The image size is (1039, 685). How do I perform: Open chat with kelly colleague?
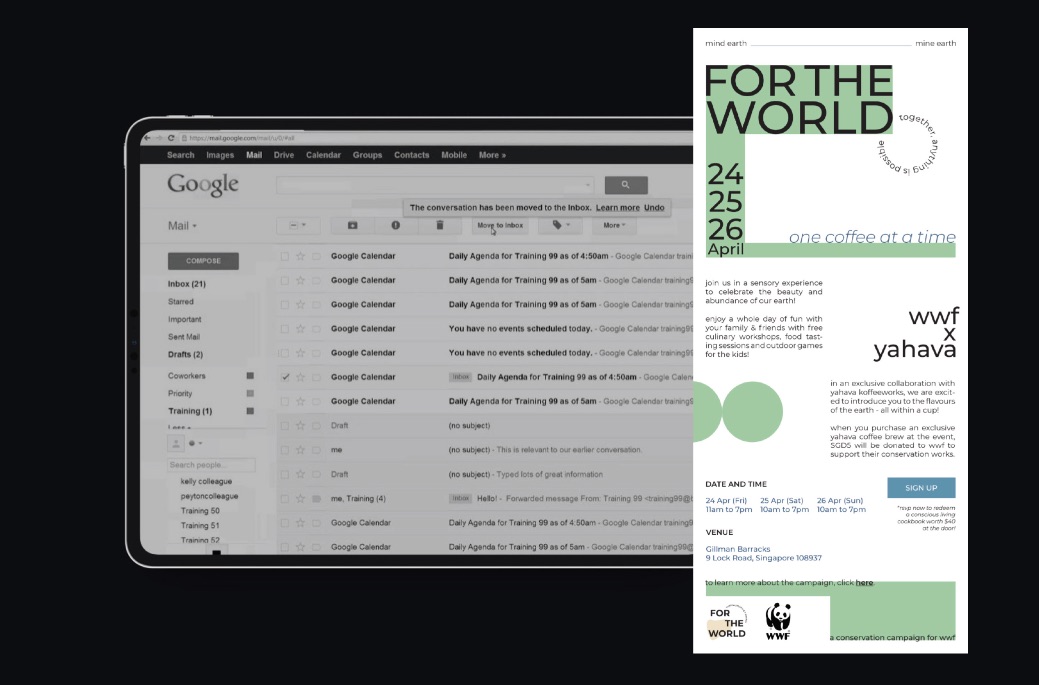coord(206,482)
